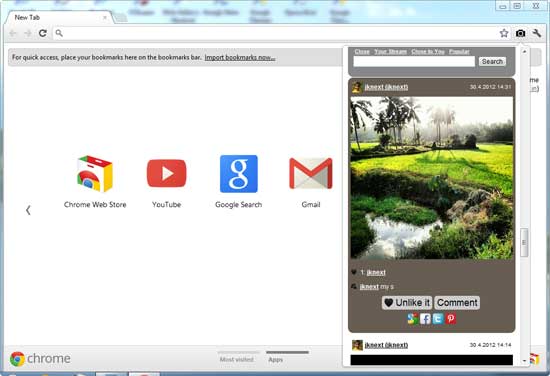
Task: Open the Close to You link
Action: pyautogui.click(x=428, y=52)
